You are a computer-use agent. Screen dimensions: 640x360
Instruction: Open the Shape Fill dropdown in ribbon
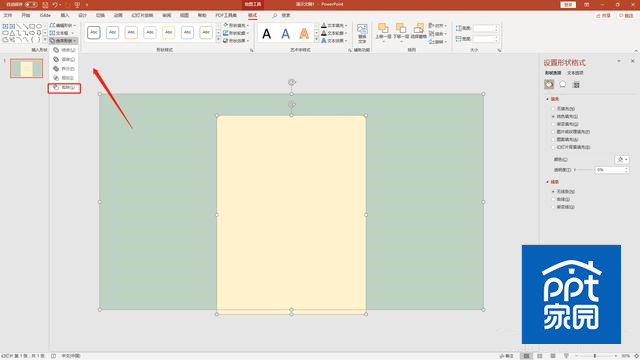click(x=236, y=25)
